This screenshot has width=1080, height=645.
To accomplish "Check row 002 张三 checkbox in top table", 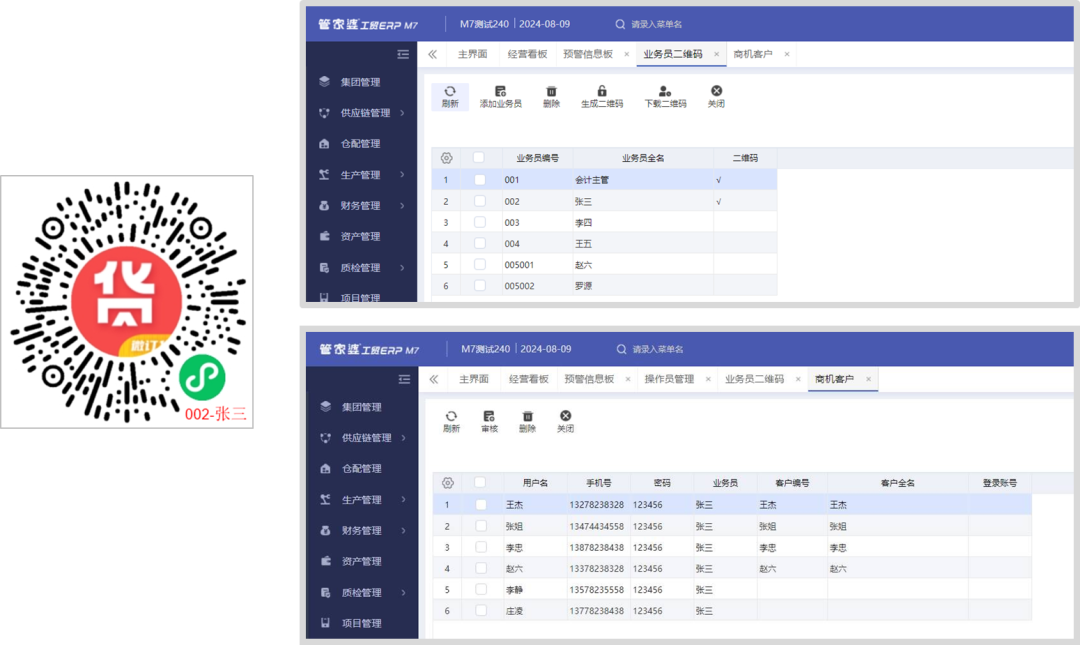I will click(x=480, y=201).
